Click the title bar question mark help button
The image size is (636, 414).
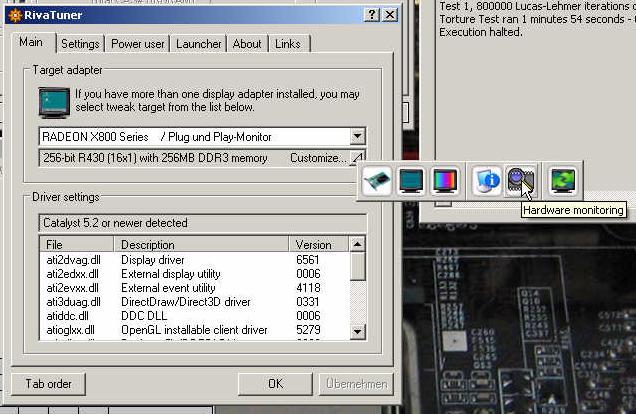point(372,15)
